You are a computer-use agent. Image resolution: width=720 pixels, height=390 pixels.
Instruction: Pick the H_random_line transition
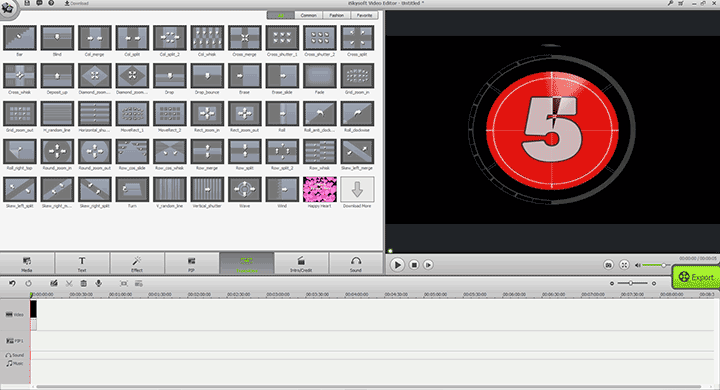pyautogui.click(x=57, y=113)
